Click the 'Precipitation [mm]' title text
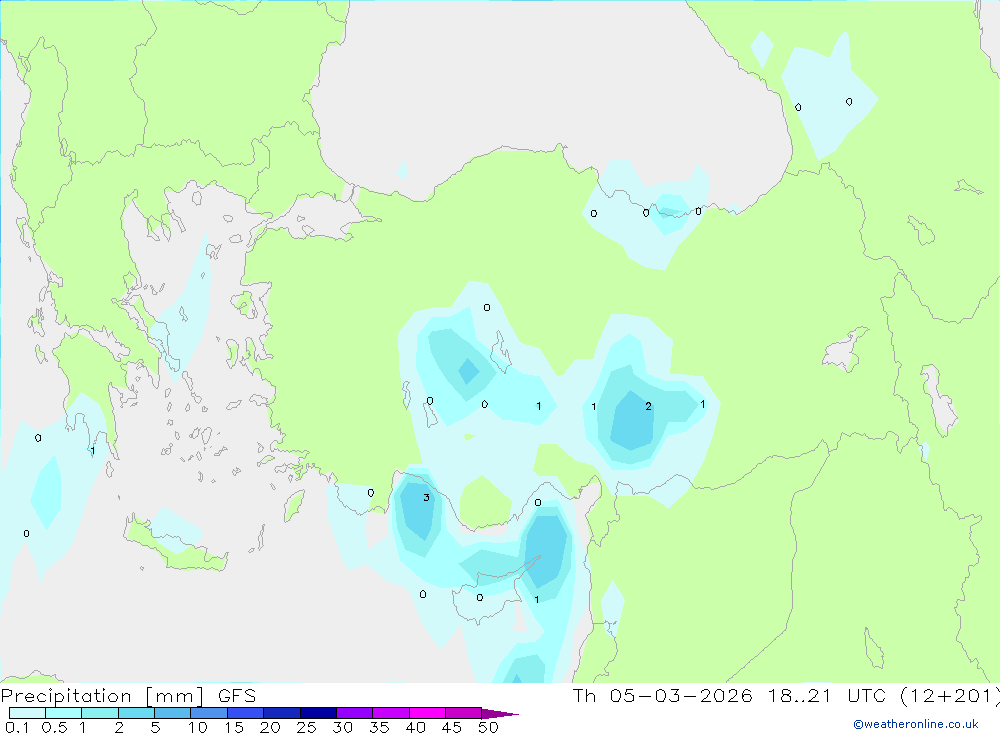Viewport: 1000px width, 733px height. click(x=103, y=696)
